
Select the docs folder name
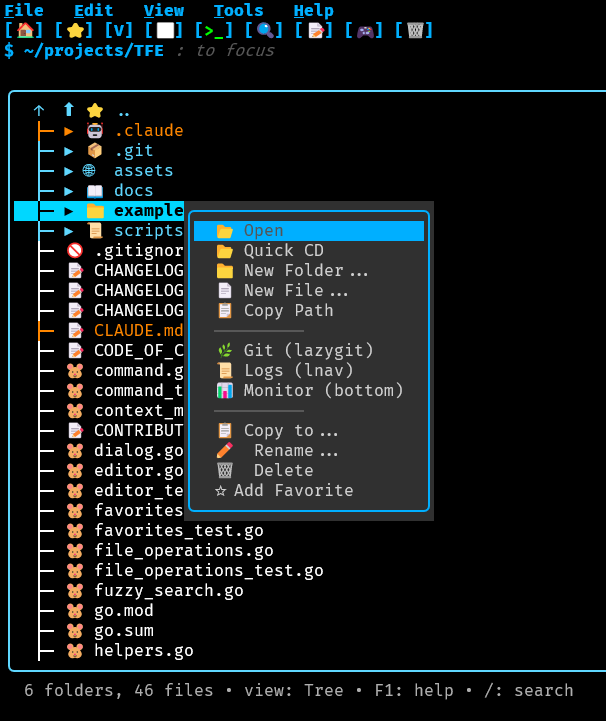click(134, 191)
